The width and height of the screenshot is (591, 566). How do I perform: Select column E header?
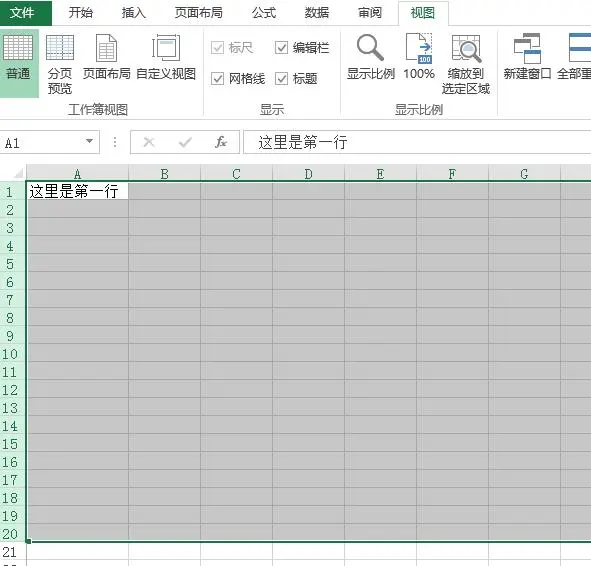click(x=380, y=174)
